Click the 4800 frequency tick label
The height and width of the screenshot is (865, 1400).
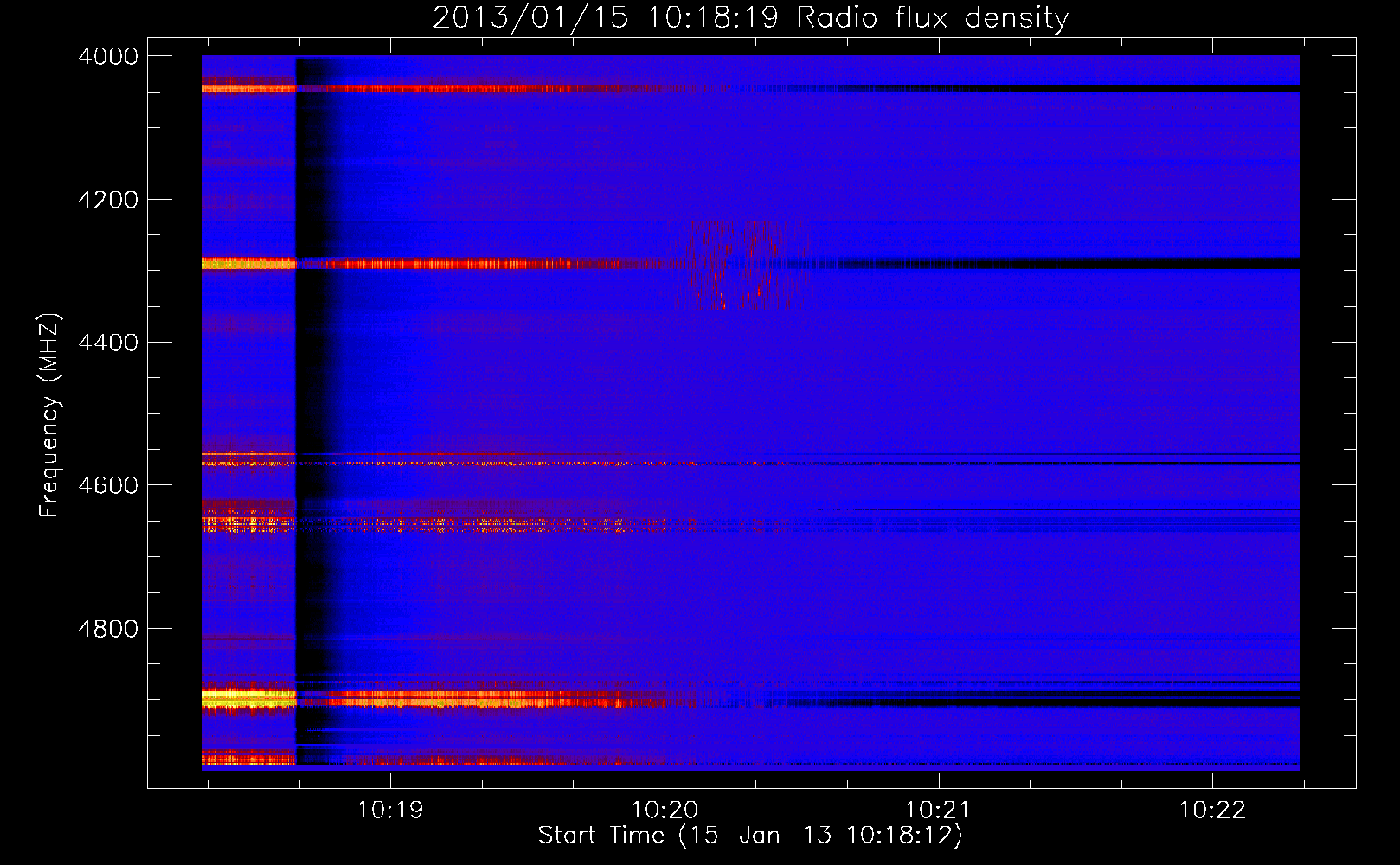coord(108,629)
